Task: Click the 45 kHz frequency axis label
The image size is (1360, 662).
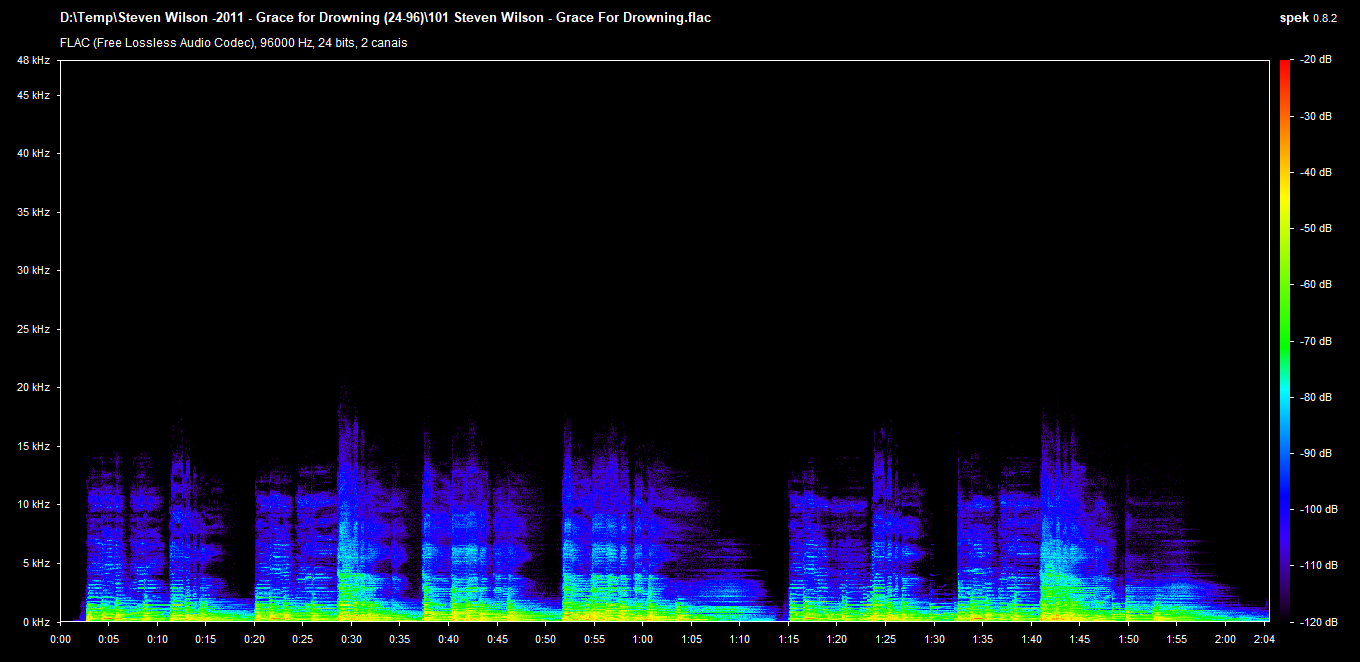Action: (x=33, y=96)
